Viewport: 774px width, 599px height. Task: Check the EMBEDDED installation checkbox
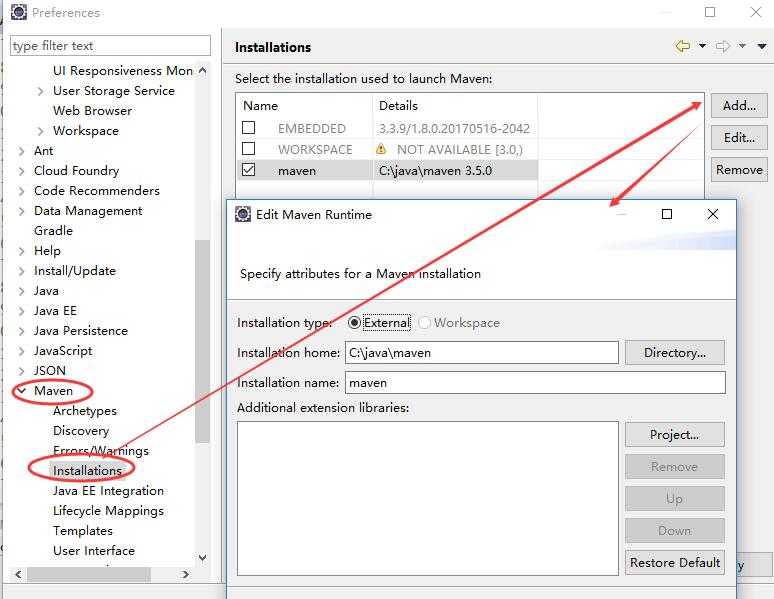click(248, 128)
